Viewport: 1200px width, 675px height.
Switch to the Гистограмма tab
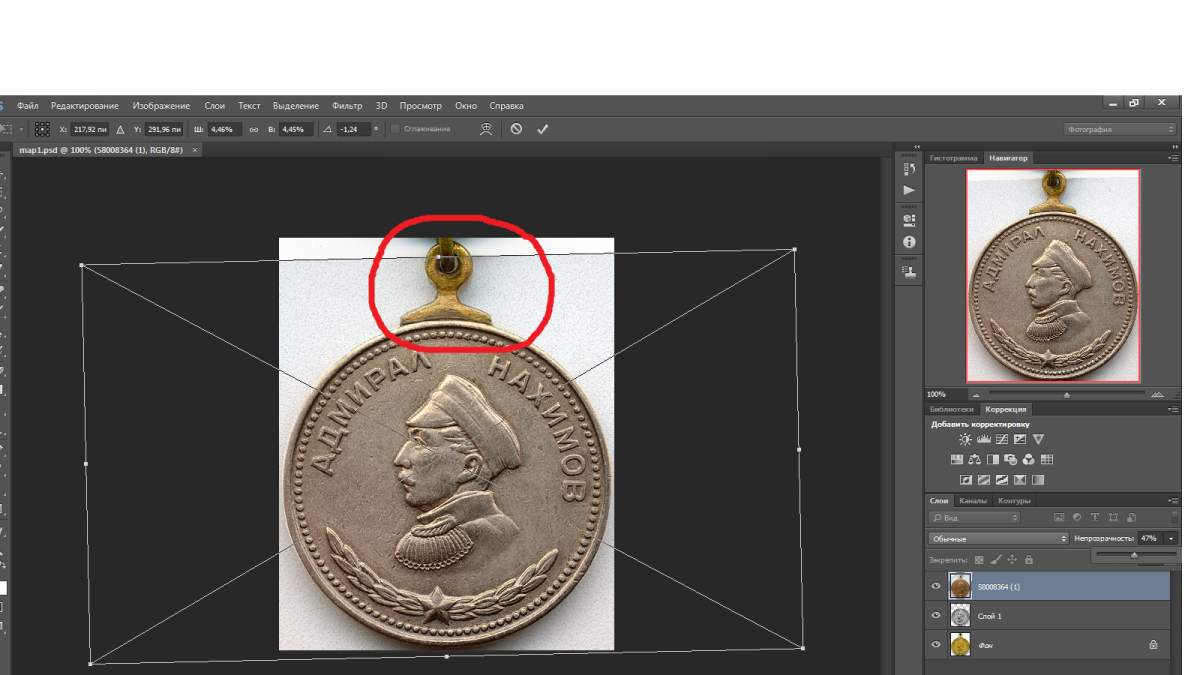[953, 158]
